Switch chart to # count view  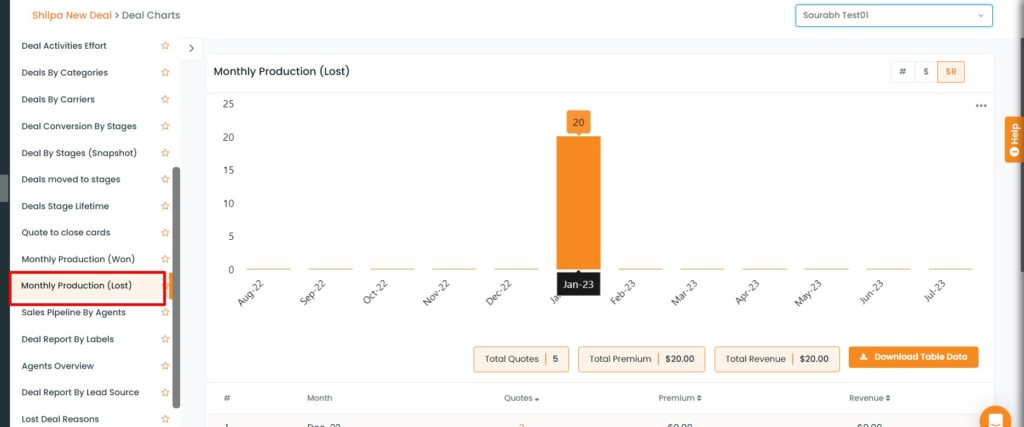tap(903, 72)
